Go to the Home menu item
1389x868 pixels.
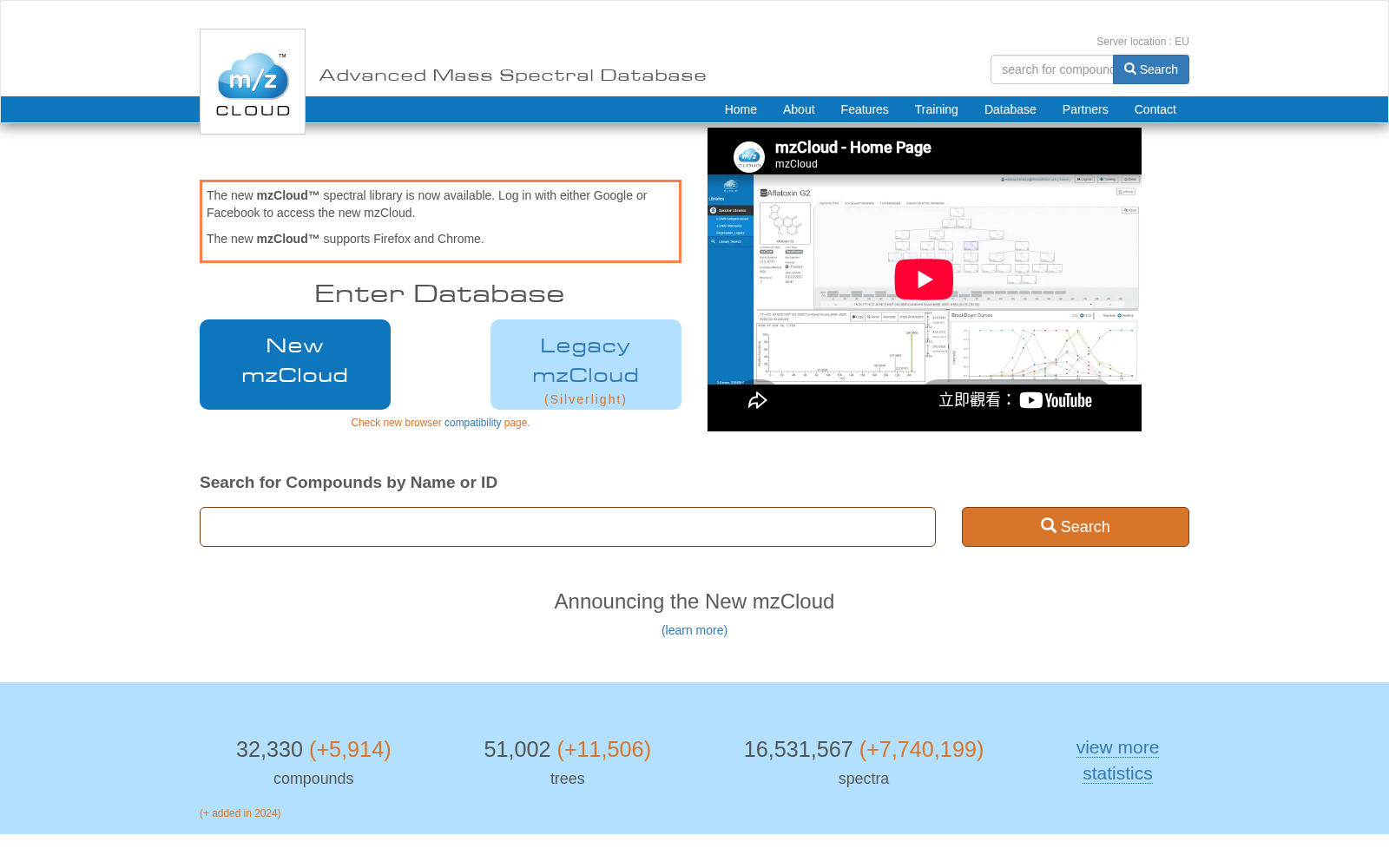point(741,109)
